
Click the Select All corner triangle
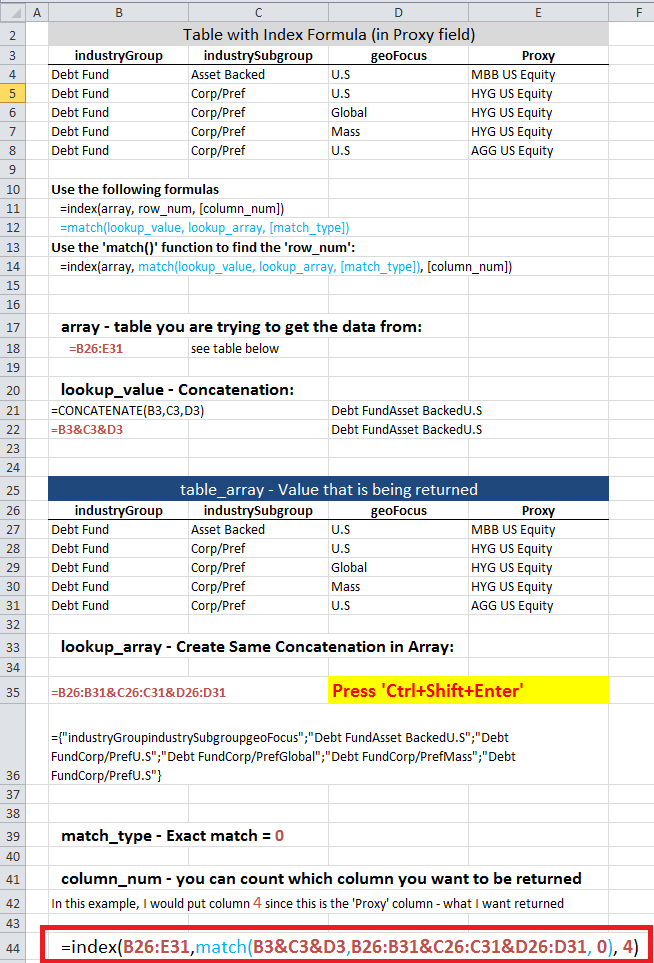(13, 12)
